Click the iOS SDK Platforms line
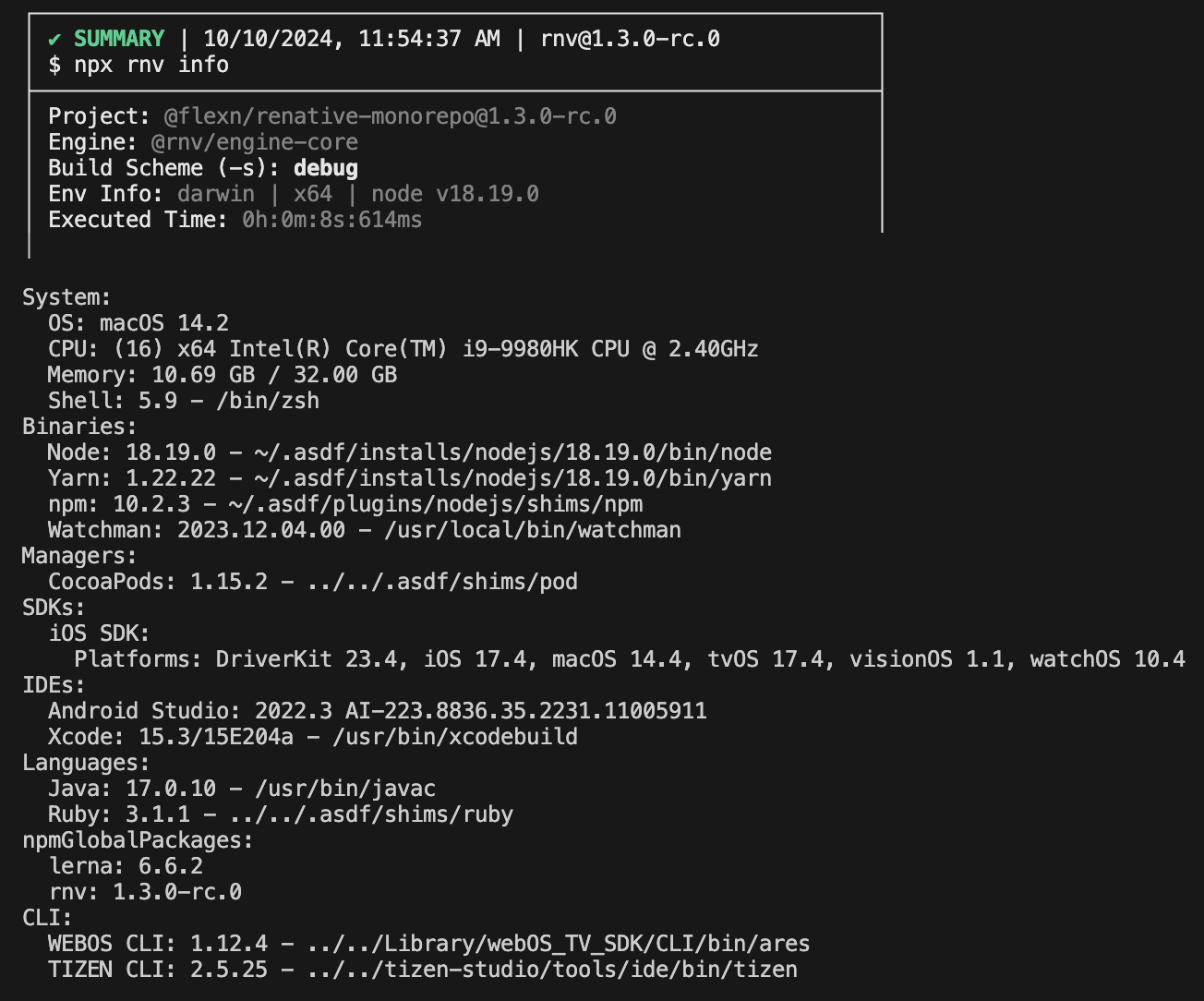The width and height of the screenshot is (1204, 1001). 629,659
